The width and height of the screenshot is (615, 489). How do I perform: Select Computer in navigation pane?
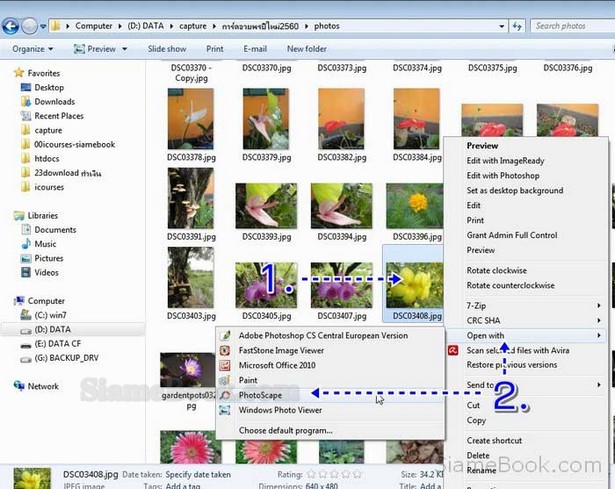click(46, 301)
